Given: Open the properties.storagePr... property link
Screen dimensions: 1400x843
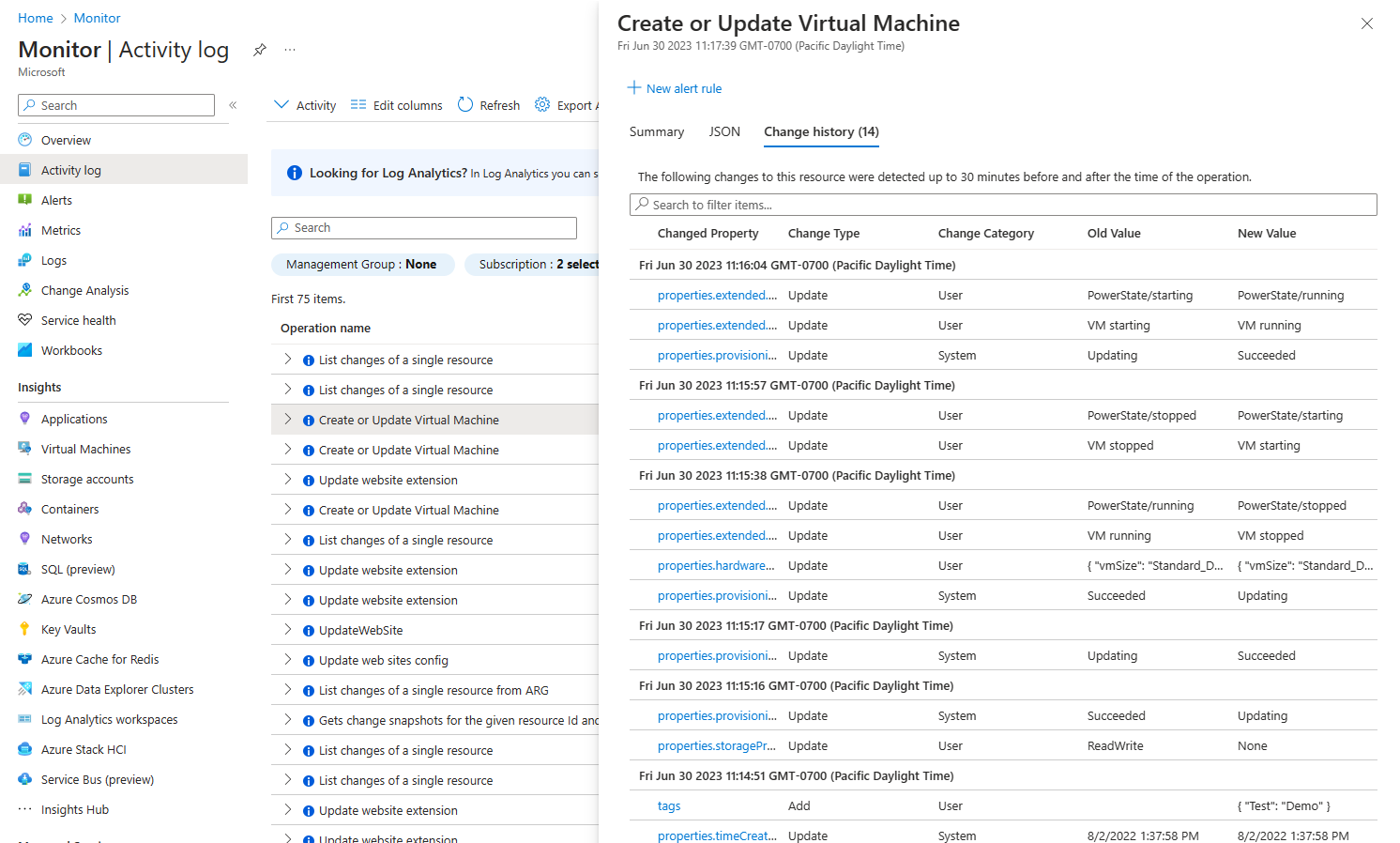Looking at the screenshot, I should tap(717, 745).
